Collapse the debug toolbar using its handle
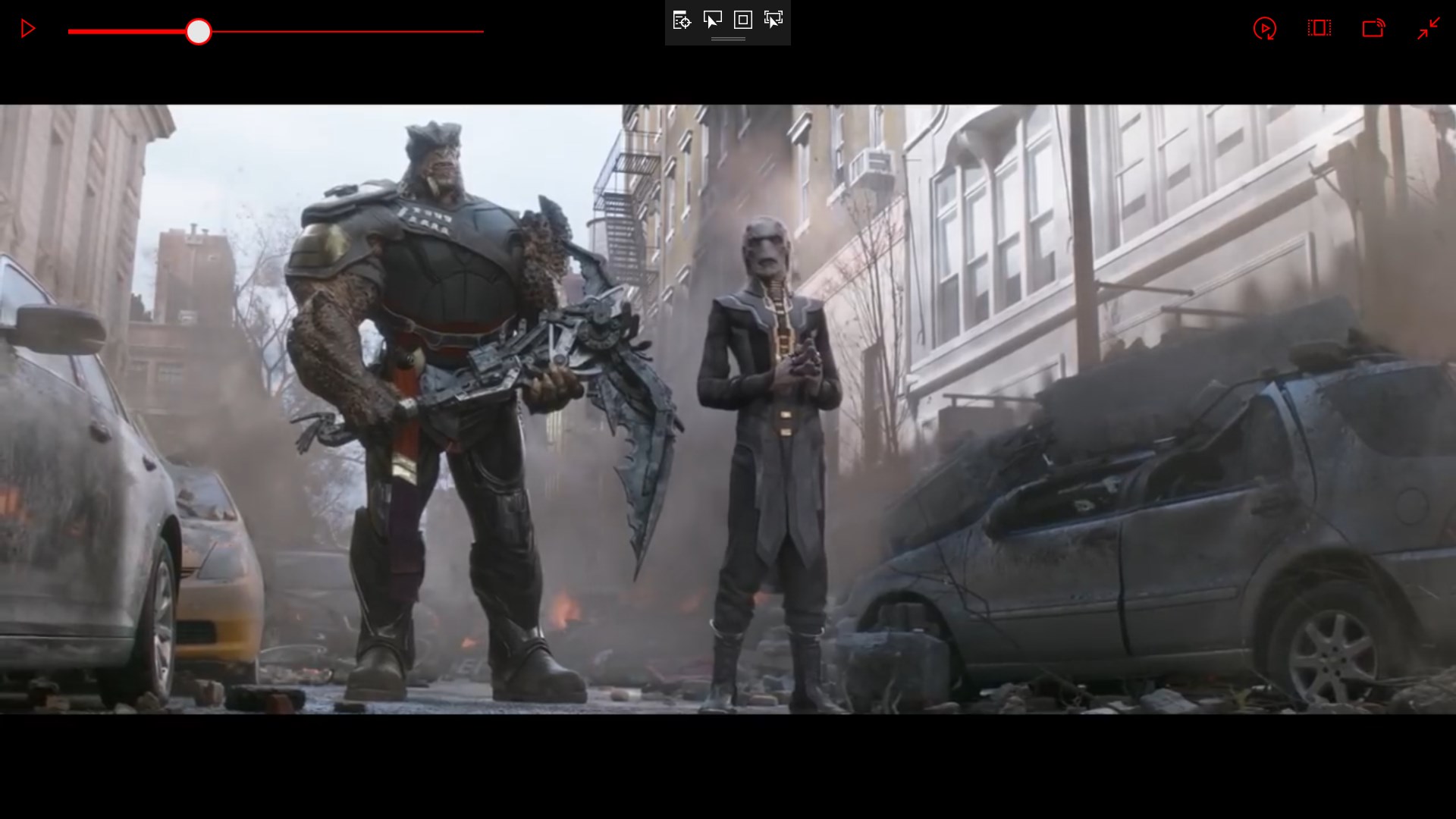 pyautogui.click(x=728, y=39)
